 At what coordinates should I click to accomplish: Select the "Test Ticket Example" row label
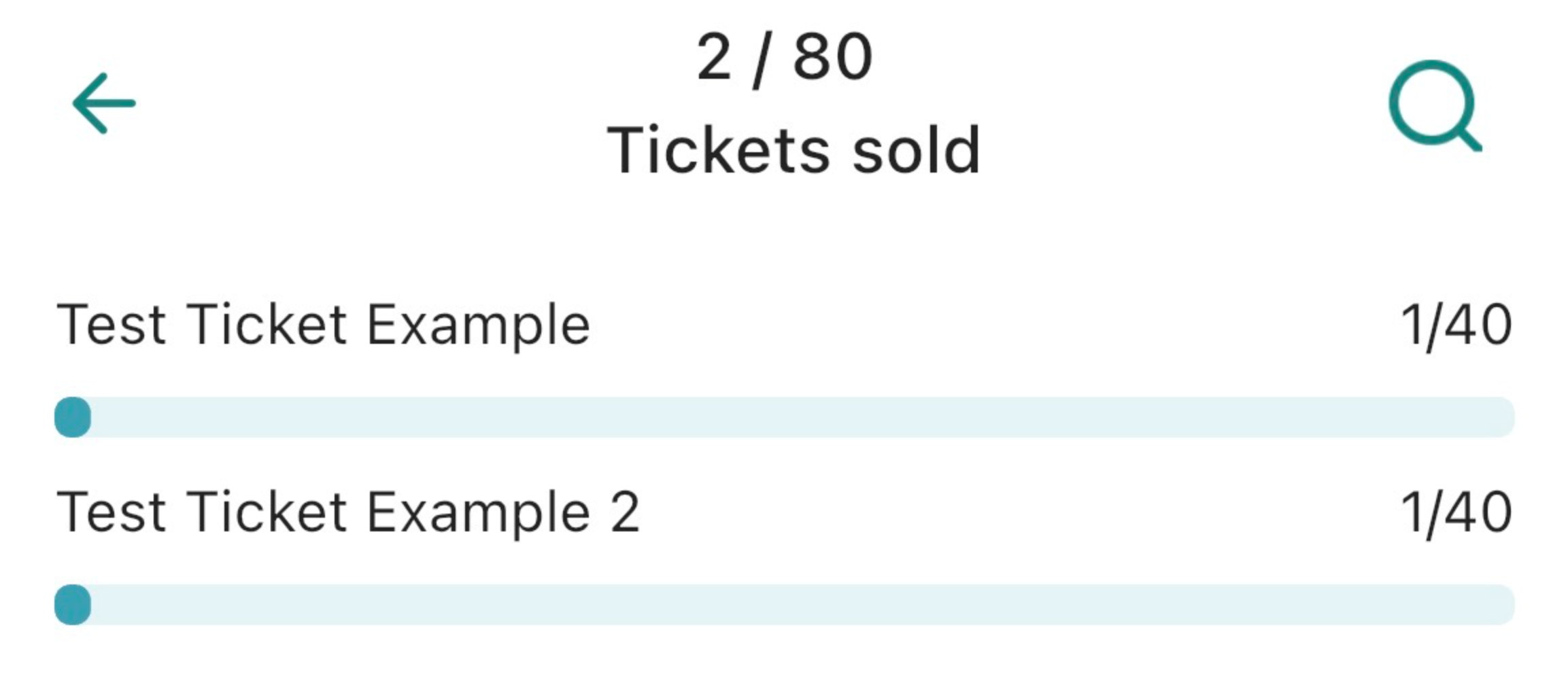pyautogui.click(x=323, y=325)
